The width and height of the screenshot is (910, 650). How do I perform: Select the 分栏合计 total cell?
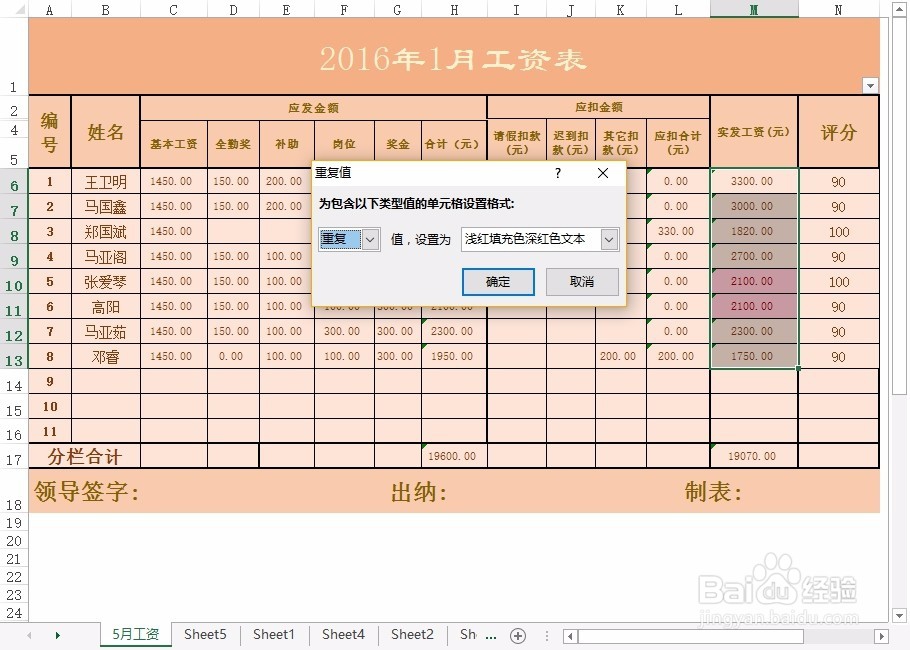tap(87, 455)
